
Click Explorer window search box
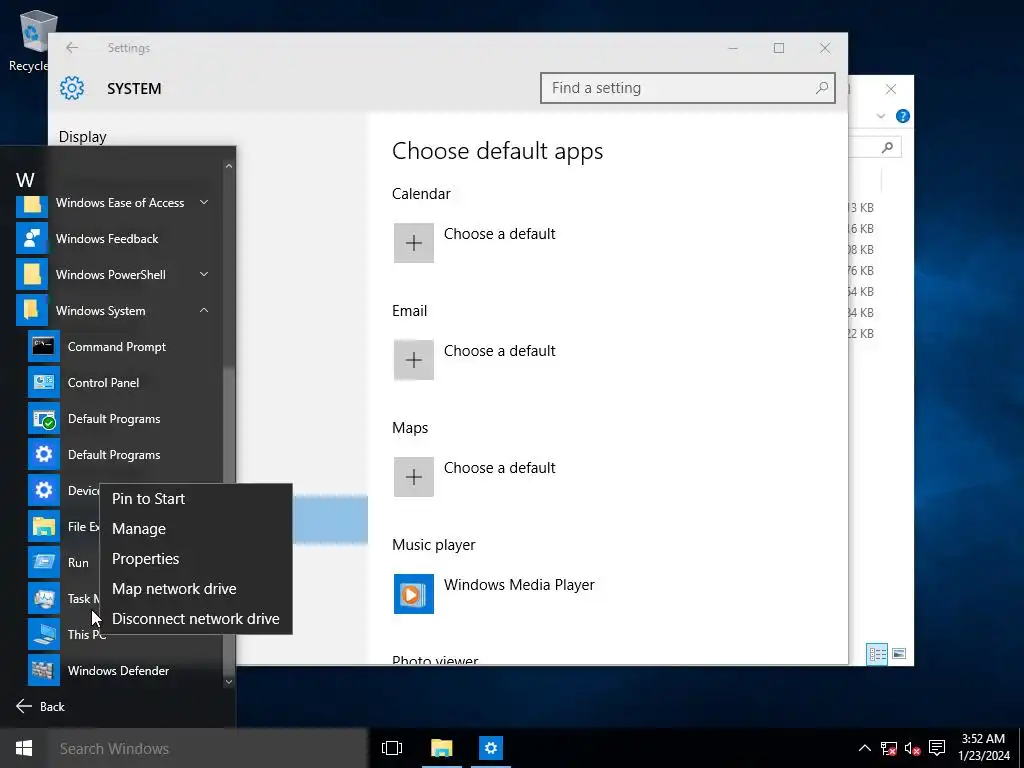[x=875, y=147]
